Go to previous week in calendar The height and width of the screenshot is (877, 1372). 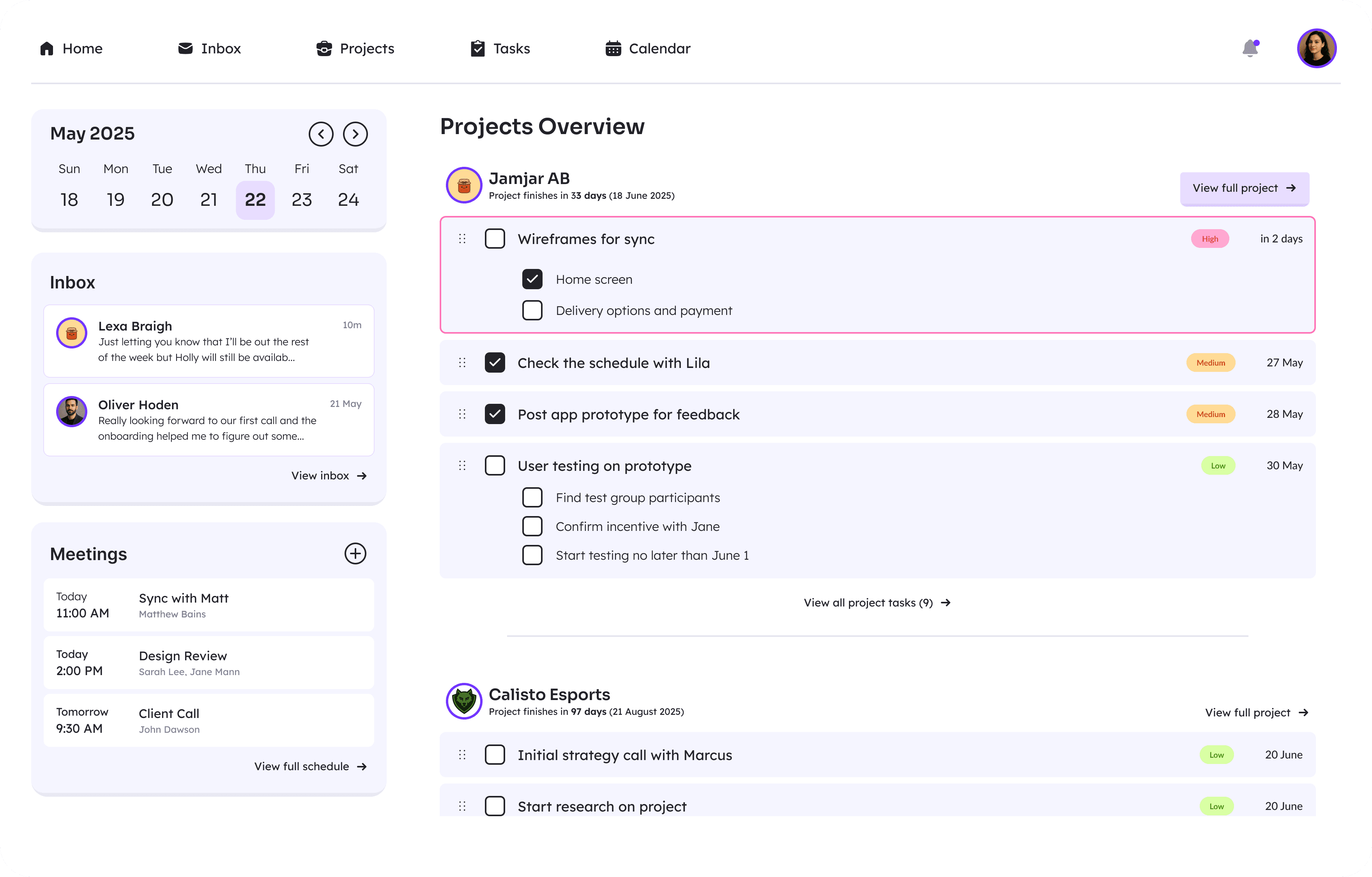(321, 134)
